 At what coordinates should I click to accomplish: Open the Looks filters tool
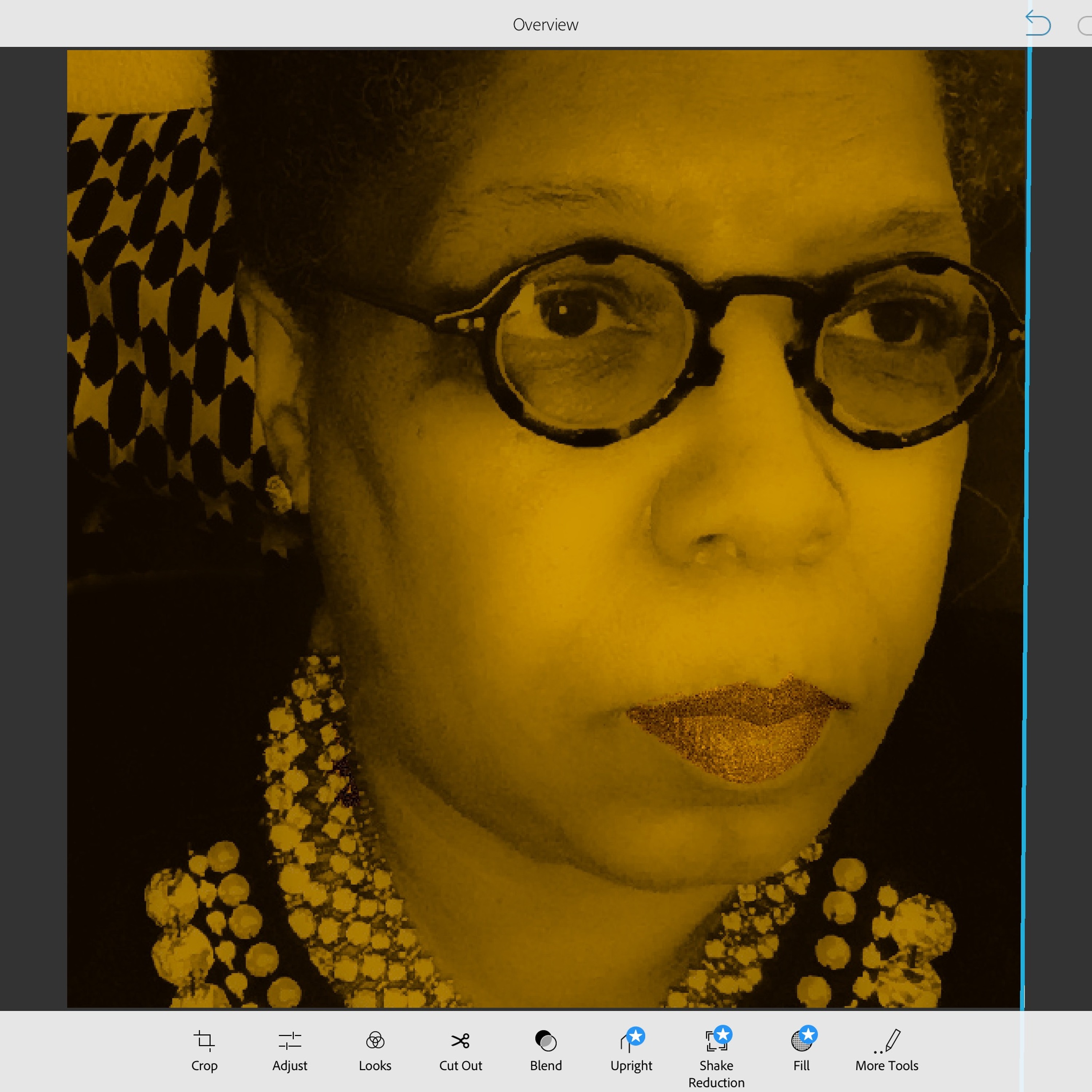[375, 1051]
